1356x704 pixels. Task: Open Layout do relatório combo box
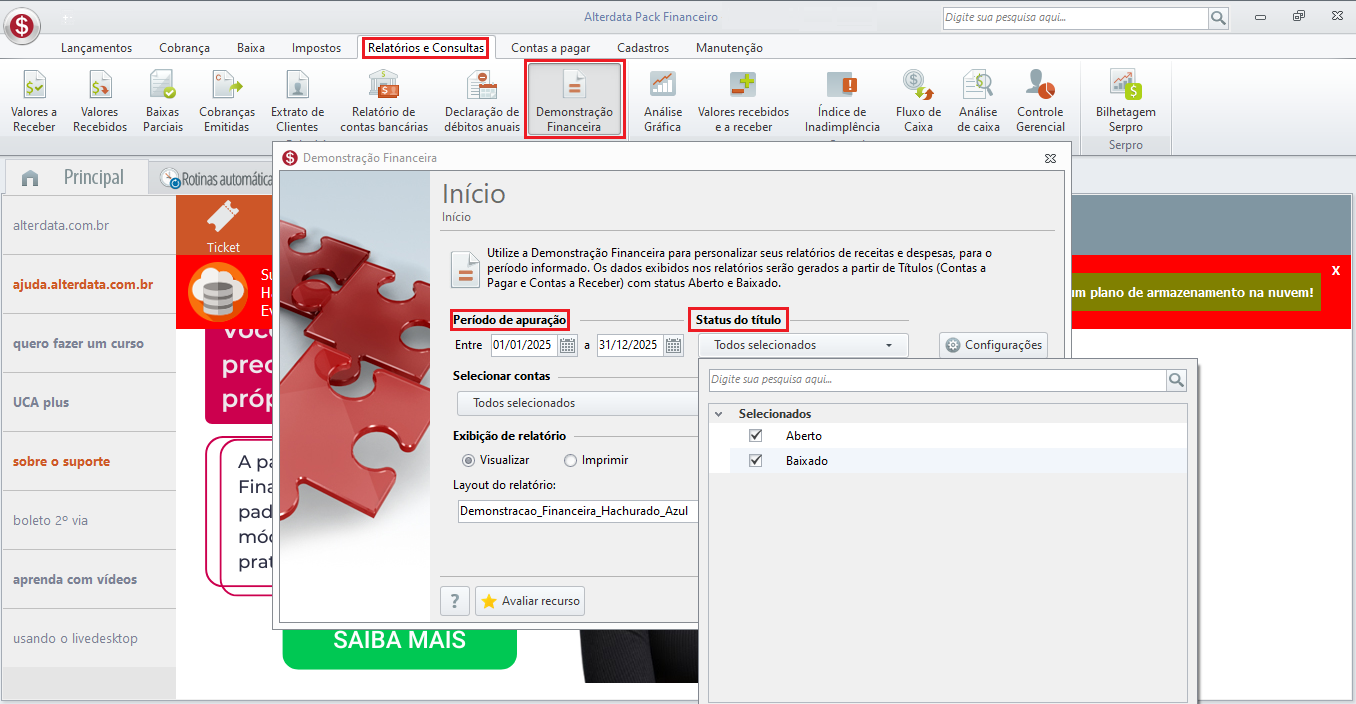coord(577,511)
